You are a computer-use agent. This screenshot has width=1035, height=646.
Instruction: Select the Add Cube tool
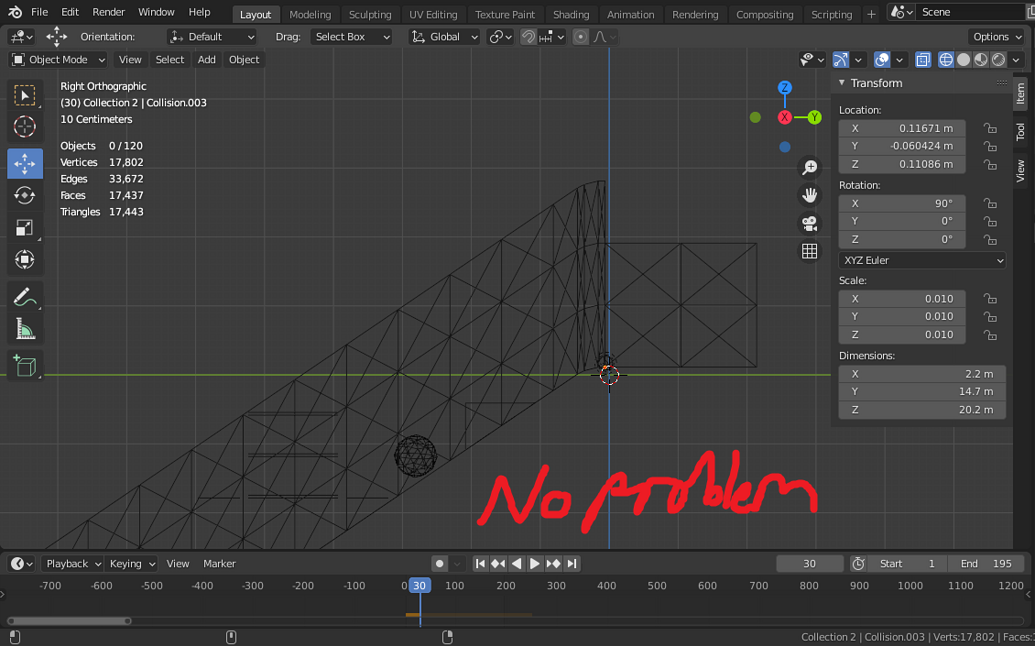coord(25,366)
